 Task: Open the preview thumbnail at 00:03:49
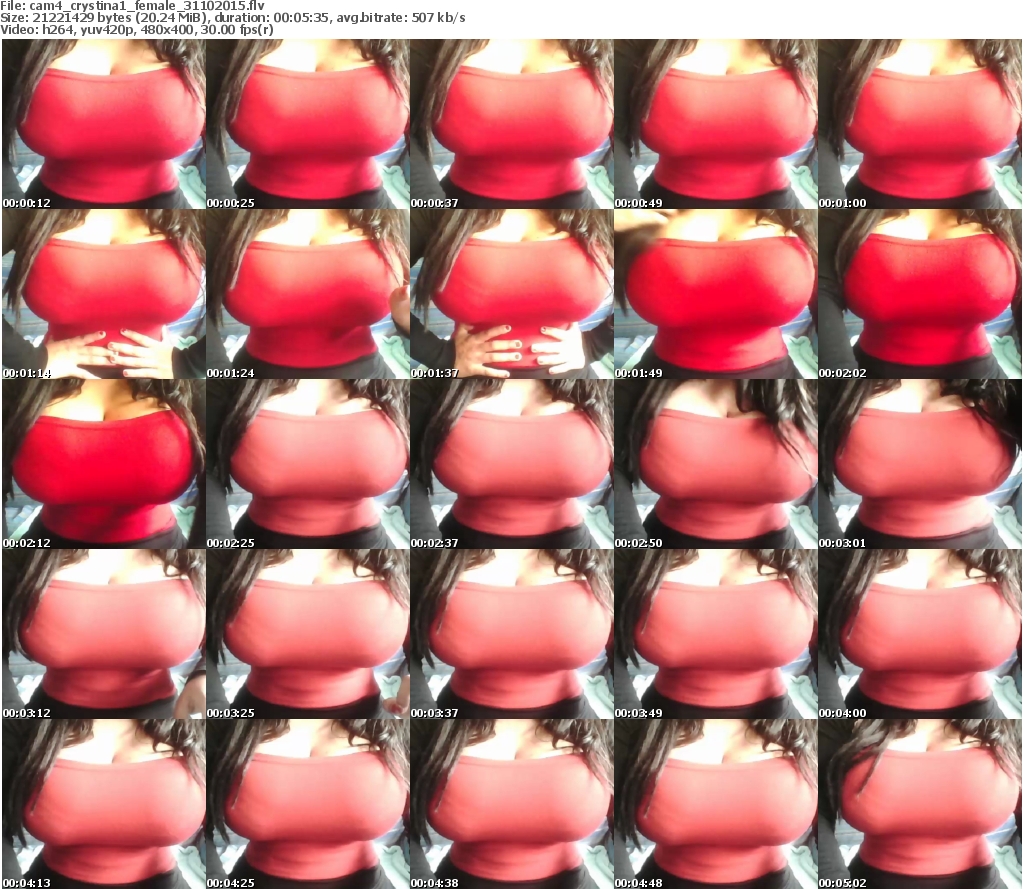tap(716, 634)
